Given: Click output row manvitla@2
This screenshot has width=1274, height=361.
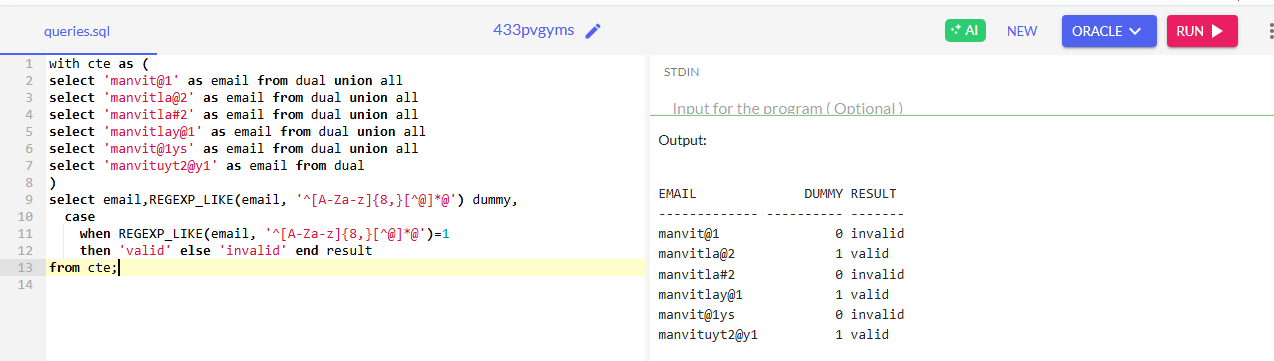Looking at the screenshot, I should (773, 254).
